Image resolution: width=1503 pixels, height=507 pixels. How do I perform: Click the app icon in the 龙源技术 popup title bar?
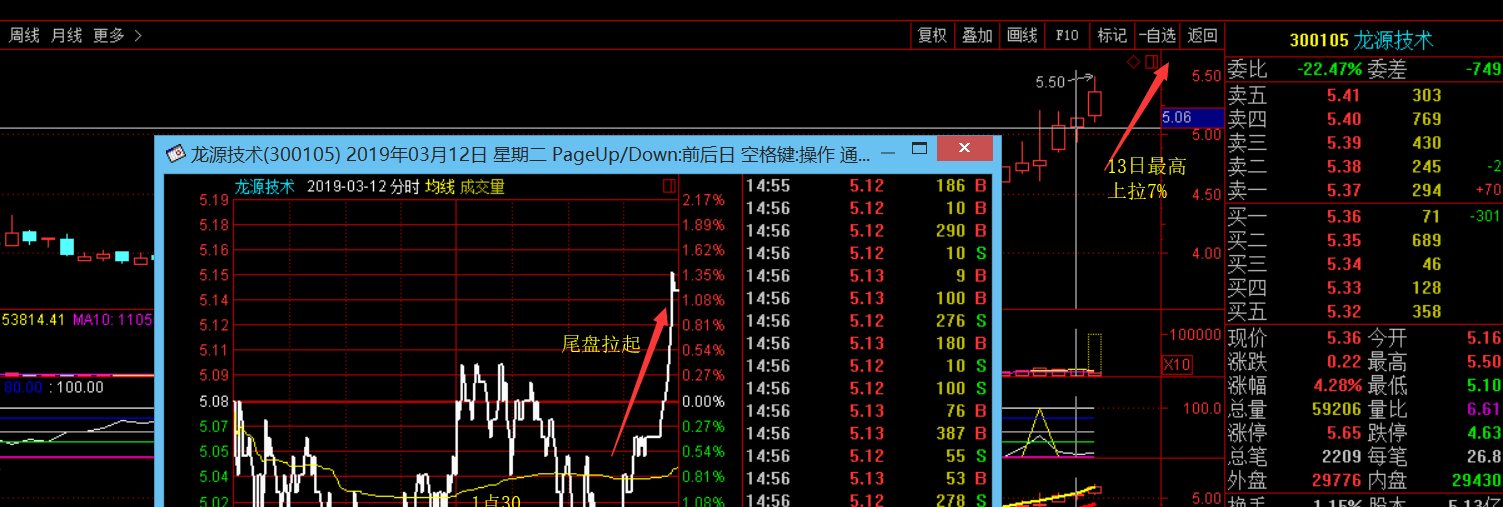(x=176, y=153)
